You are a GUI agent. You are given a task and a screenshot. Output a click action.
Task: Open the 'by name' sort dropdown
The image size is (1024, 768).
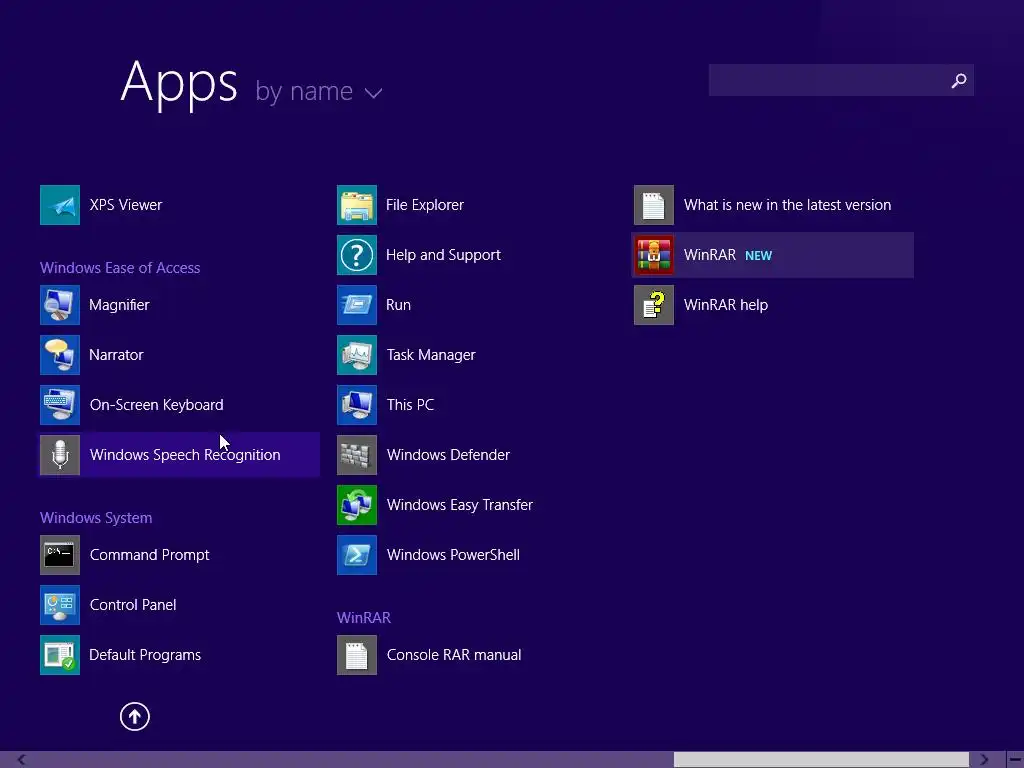tap(318, 91)
